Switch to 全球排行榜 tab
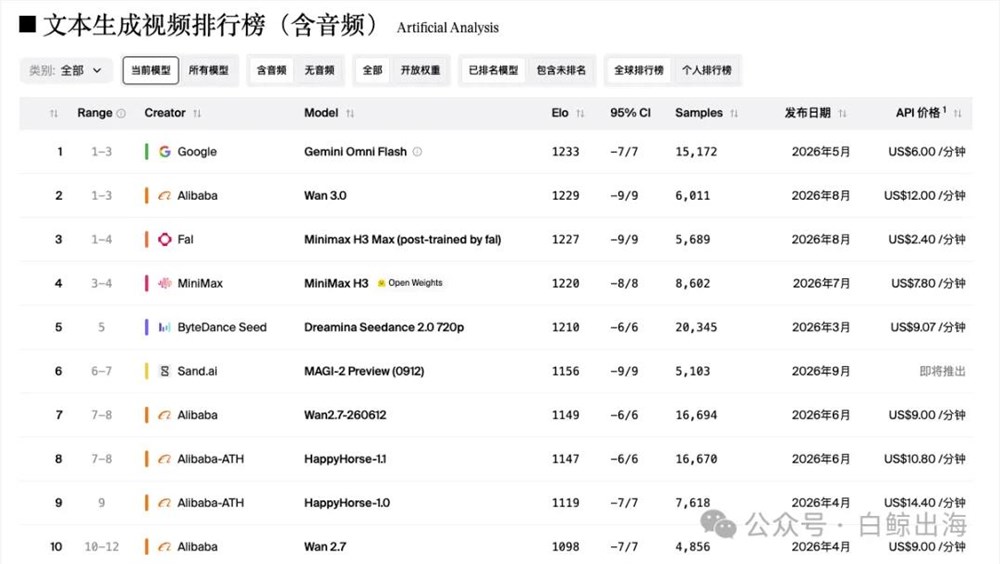The width and height of the screenshot is (1000, 564). (x=638, y=70)
